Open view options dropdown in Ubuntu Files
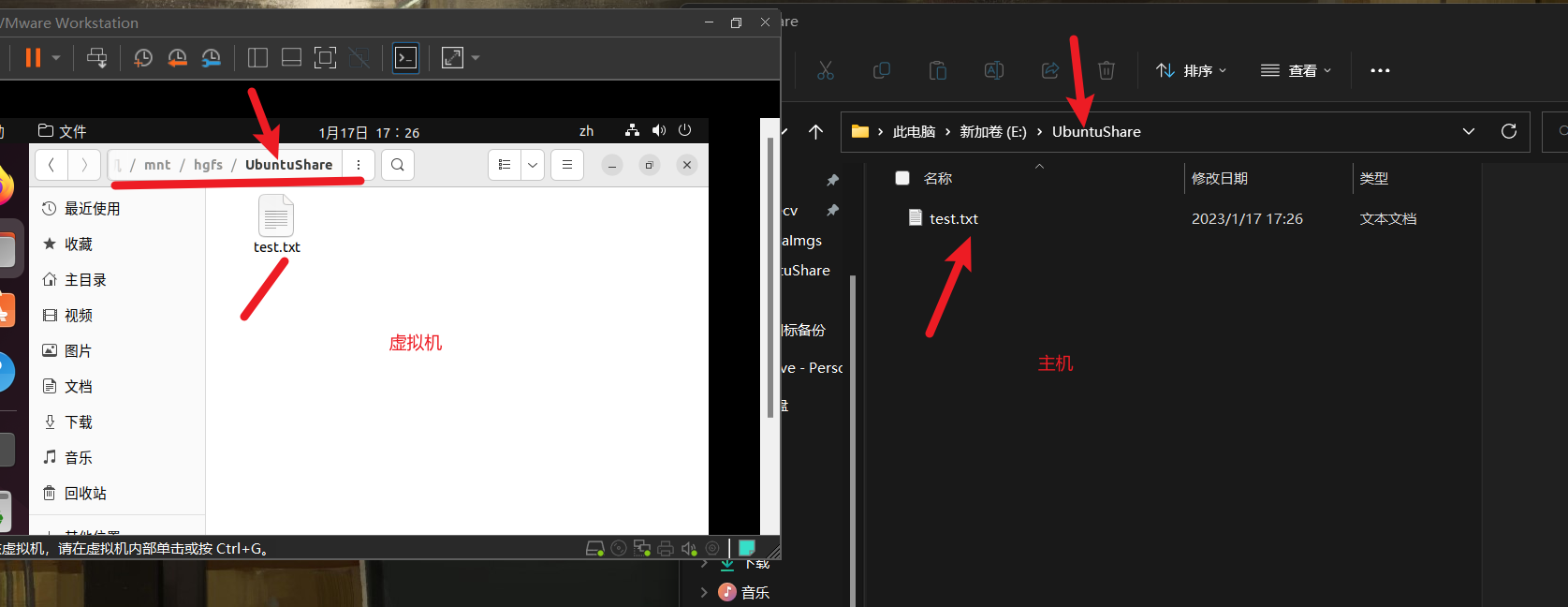Screen dimensions: 1568x607 coord(533,165)
